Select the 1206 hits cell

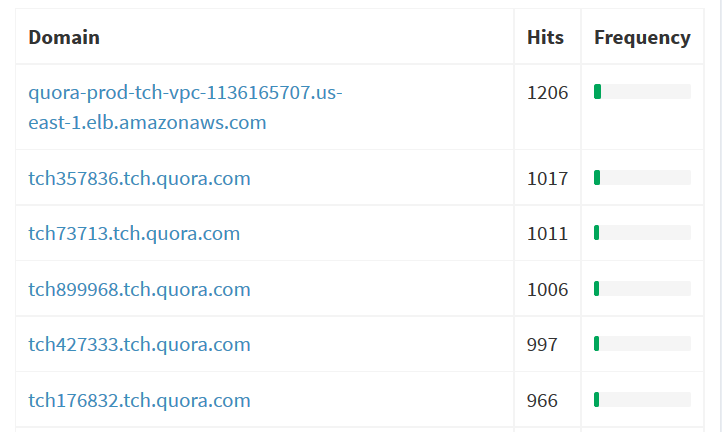click(547, 93)
